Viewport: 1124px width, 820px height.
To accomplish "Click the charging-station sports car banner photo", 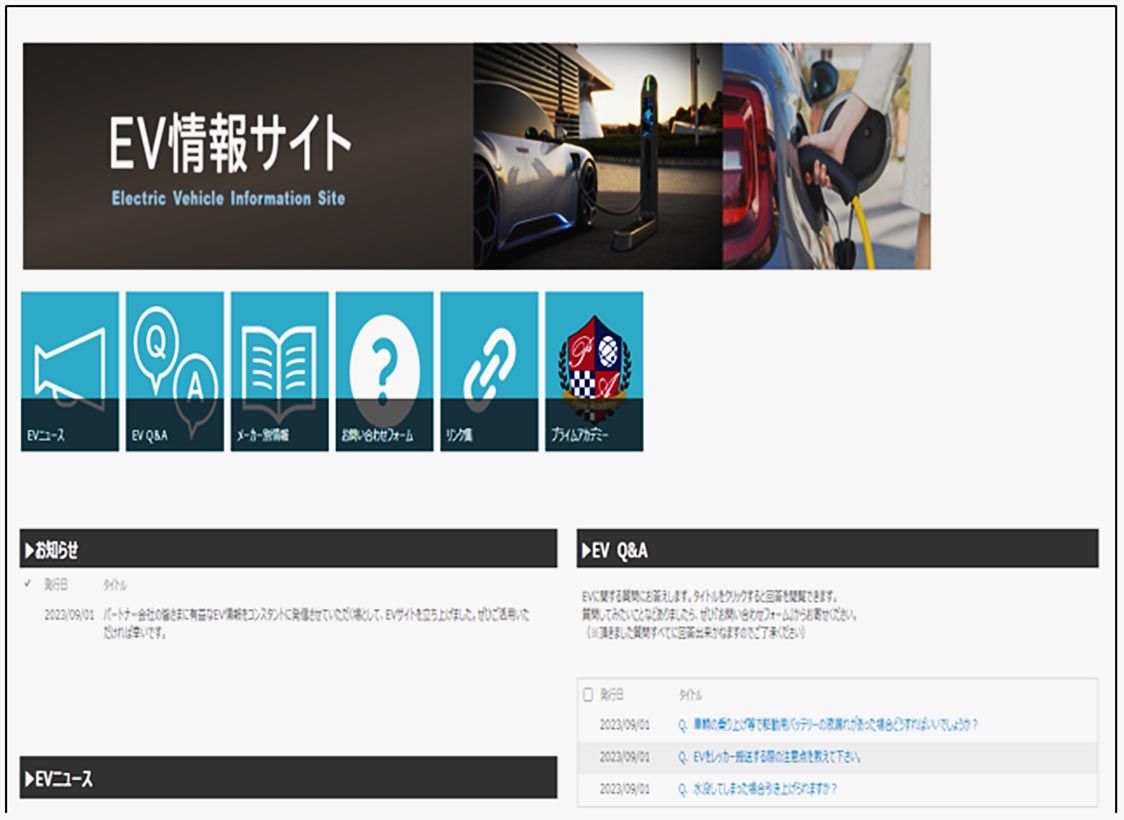I will [x=598, y=156].
